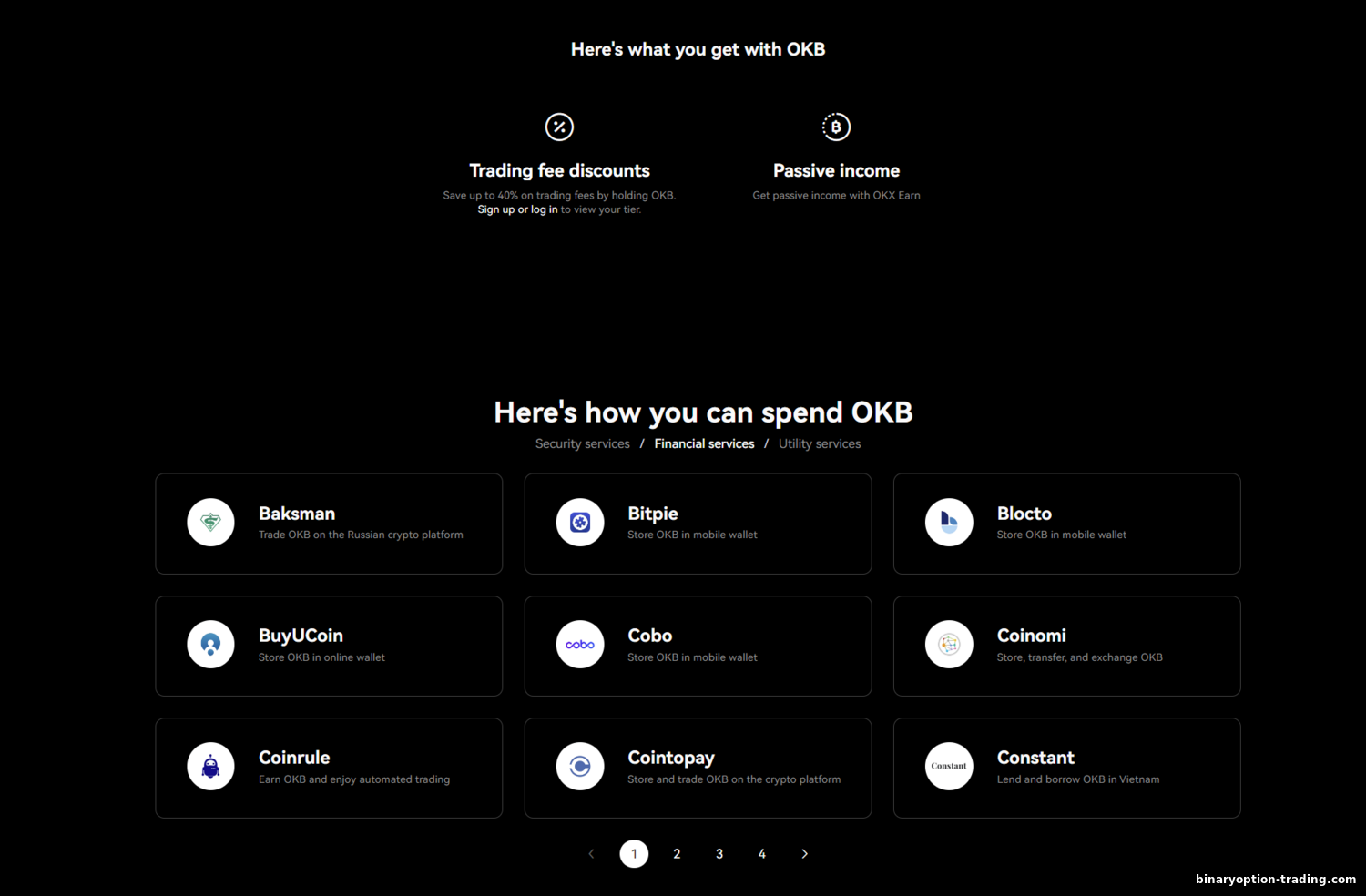Image resolution: width=1366 pixels, height=896 pixels.
Task: Jump to page 4 of services
Action: [x=762, y=854]
